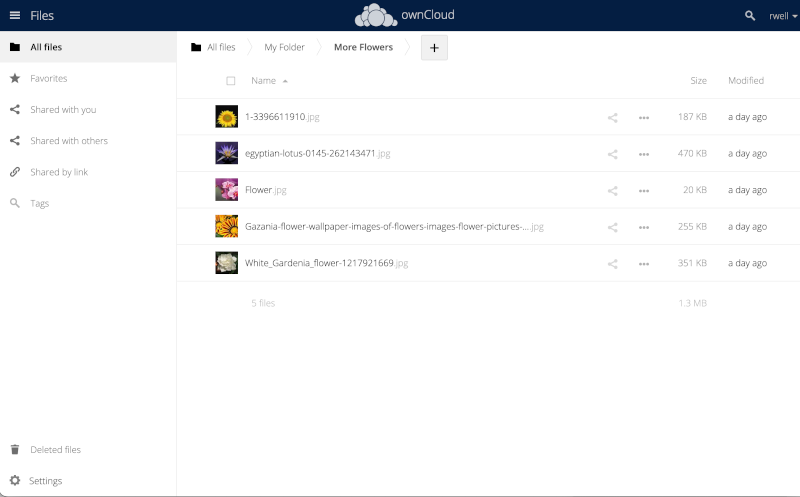Click the Shared with others share icon

(x=15, y=140)
